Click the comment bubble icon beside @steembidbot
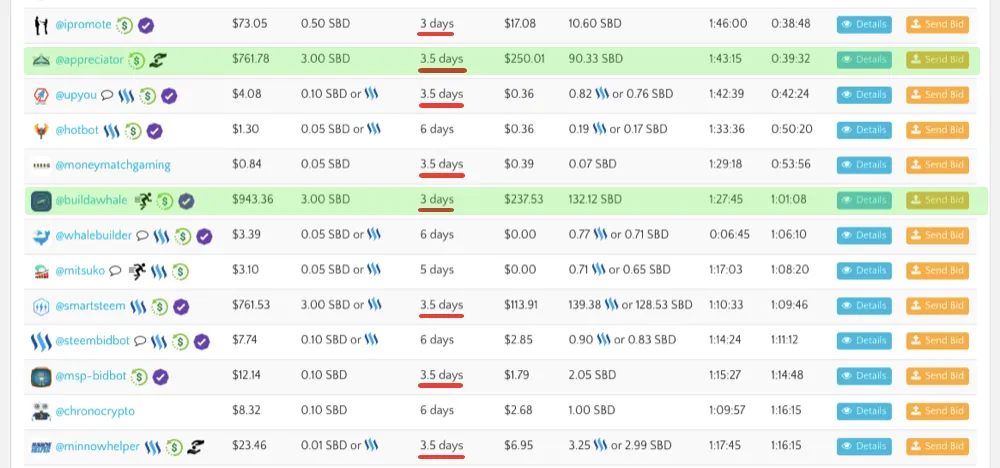 point(140,341)
